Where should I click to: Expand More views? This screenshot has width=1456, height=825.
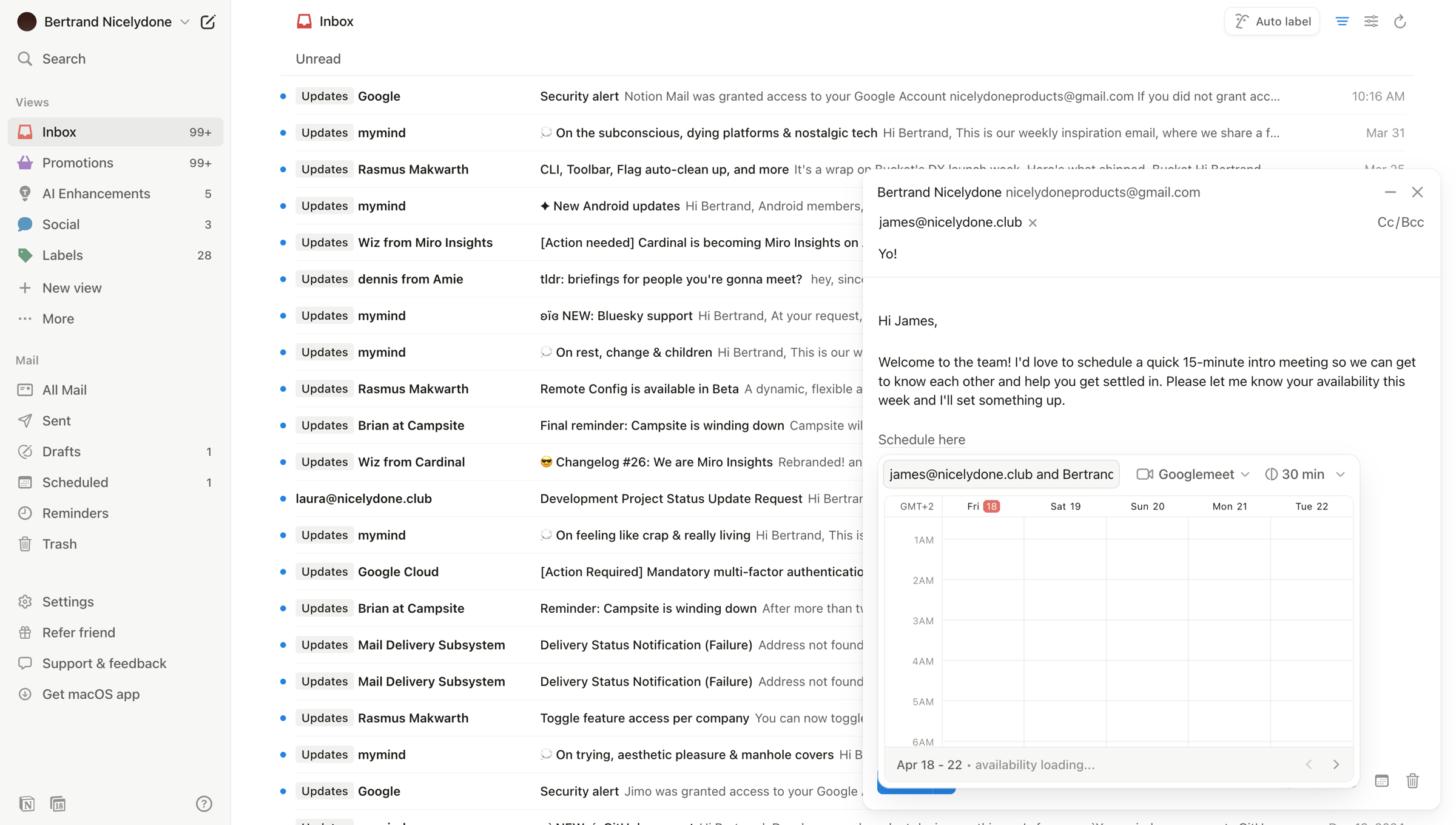[x=115, y=319]
